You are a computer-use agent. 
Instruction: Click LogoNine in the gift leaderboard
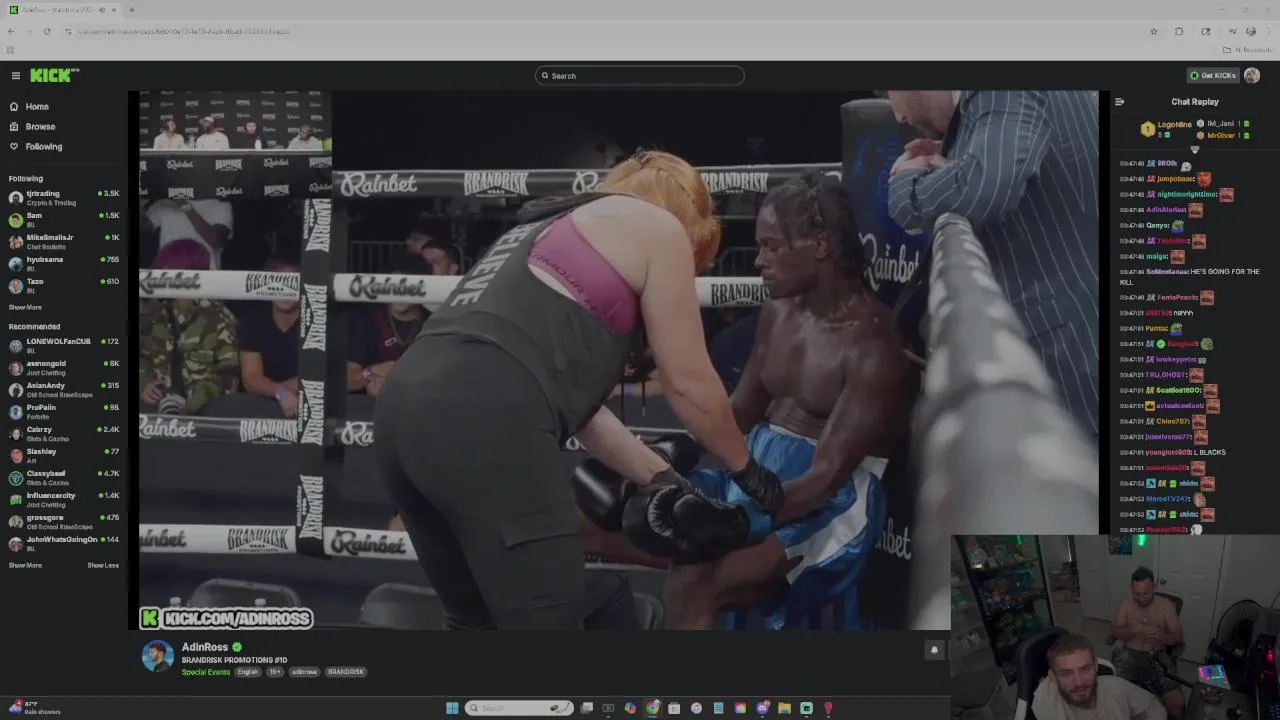tap(1175, 124)
